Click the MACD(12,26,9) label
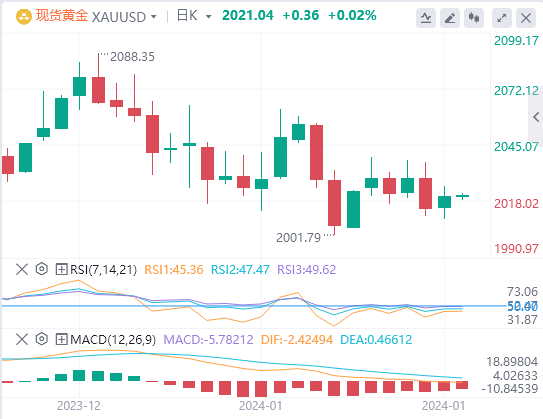Viewport: 543px width, 419px height. 113,339
